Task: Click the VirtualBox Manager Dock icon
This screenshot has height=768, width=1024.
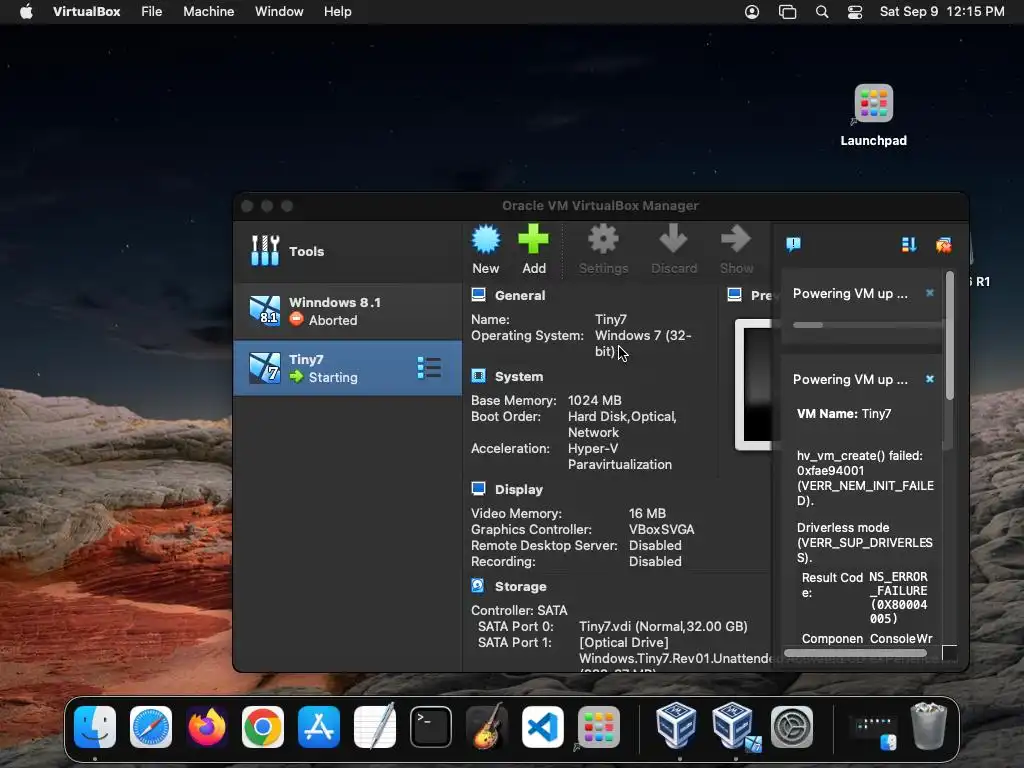Action: pos(676,725)
